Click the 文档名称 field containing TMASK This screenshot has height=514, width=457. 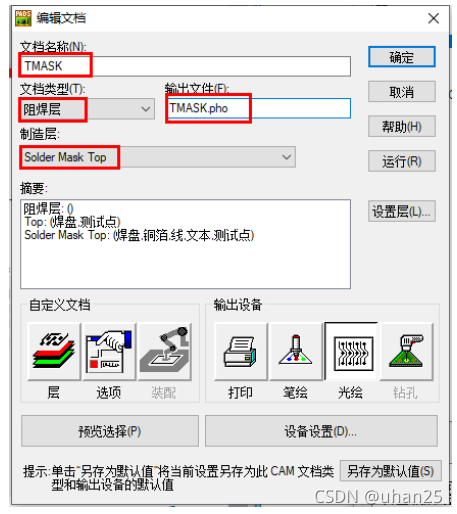[x=185, y=66]
